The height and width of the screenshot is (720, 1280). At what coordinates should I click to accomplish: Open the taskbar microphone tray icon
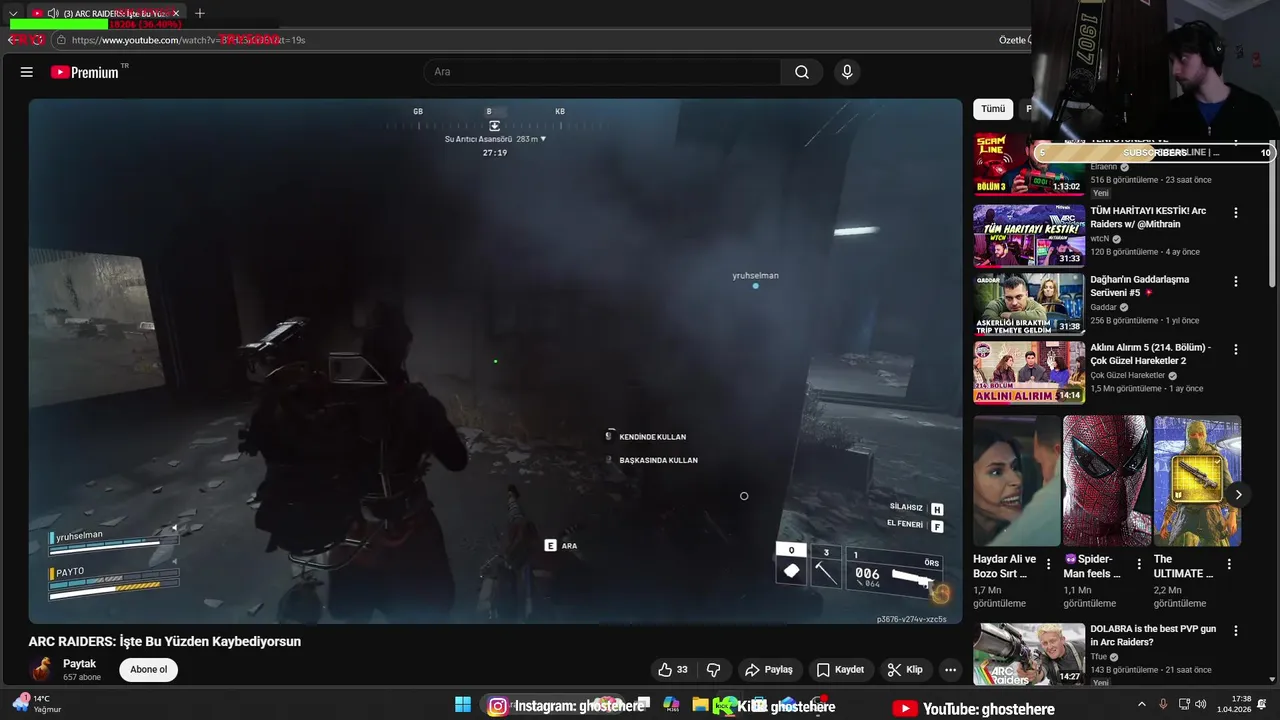pyautogui.click(x=1163, y=705)
